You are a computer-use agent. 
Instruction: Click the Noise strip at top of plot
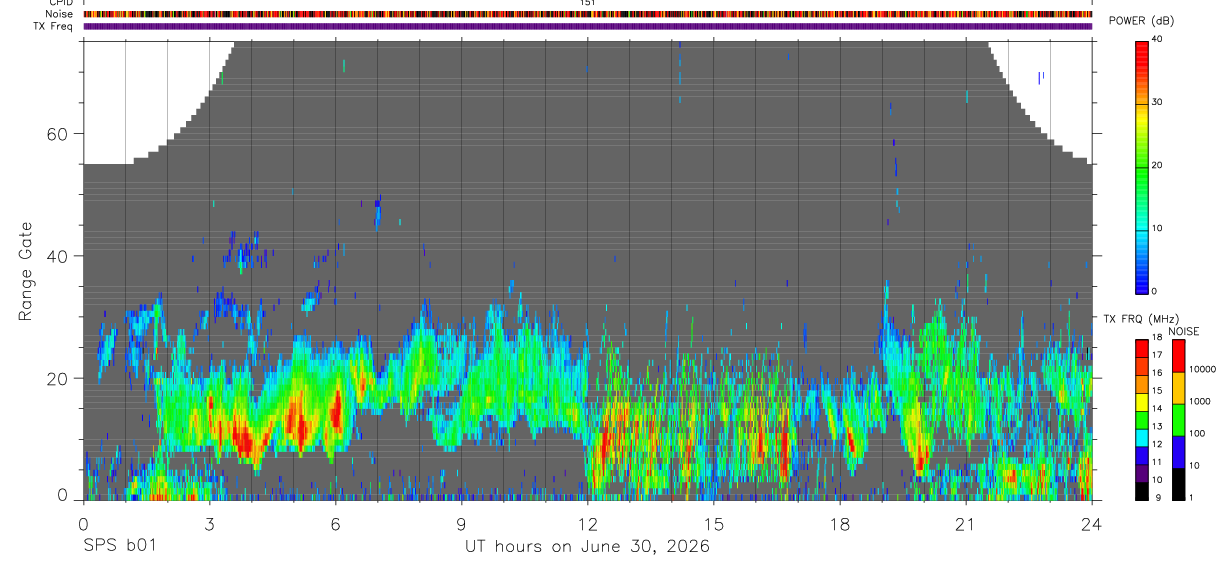pos(588,14)
